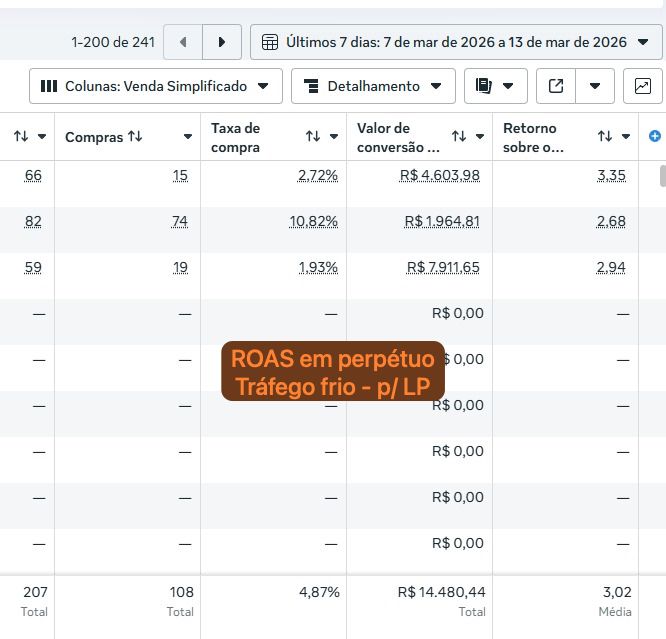Image resolution: width=666 pixels, height=639 pixels.
Task: Add a new column with plus icon
Action: (x=655, y=136)
